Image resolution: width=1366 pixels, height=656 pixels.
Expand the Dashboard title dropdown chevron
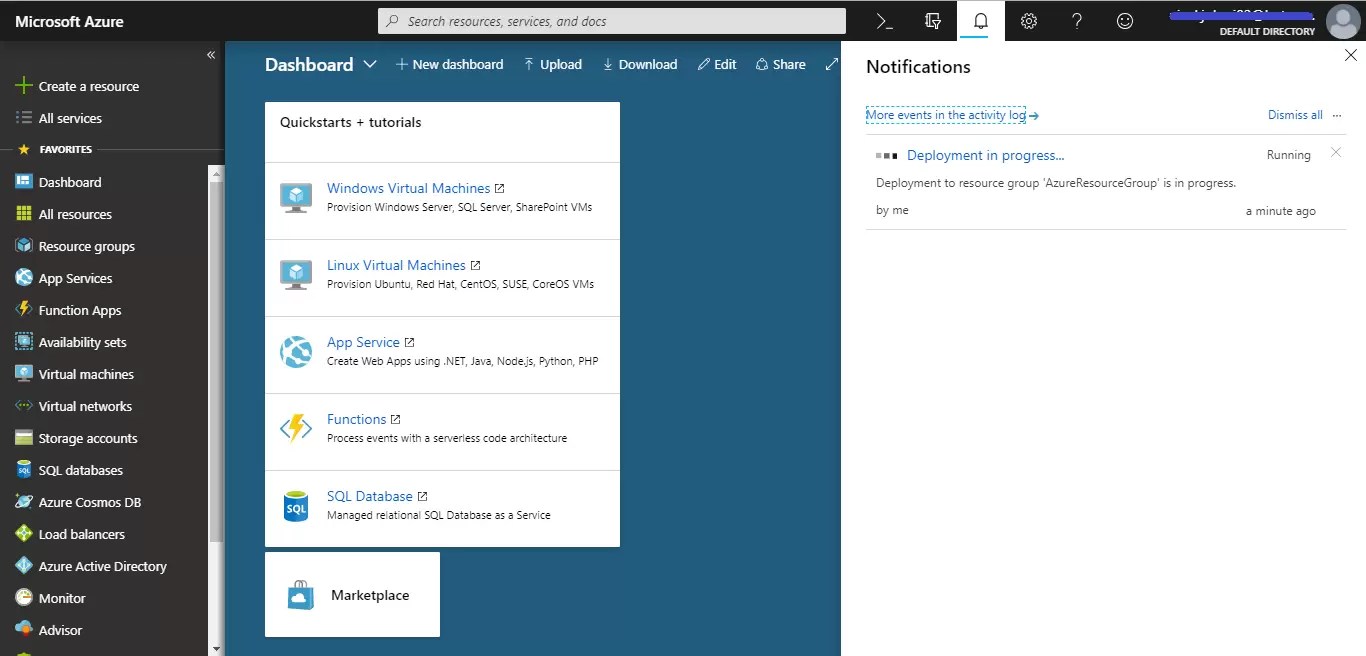coord(370,64)
